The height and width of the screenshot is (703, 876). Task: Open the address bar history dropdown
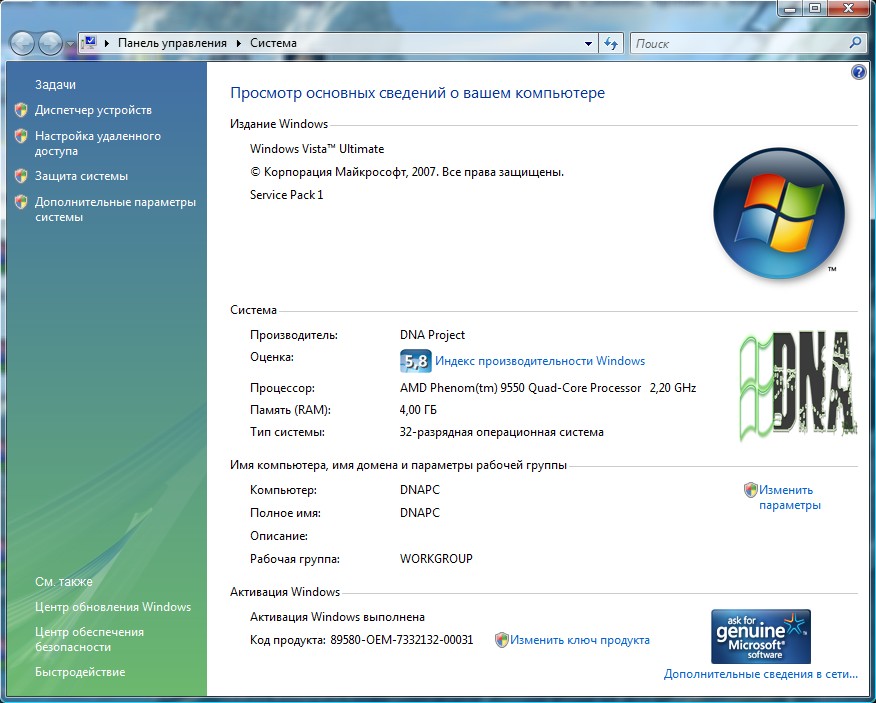pos(588,44)
